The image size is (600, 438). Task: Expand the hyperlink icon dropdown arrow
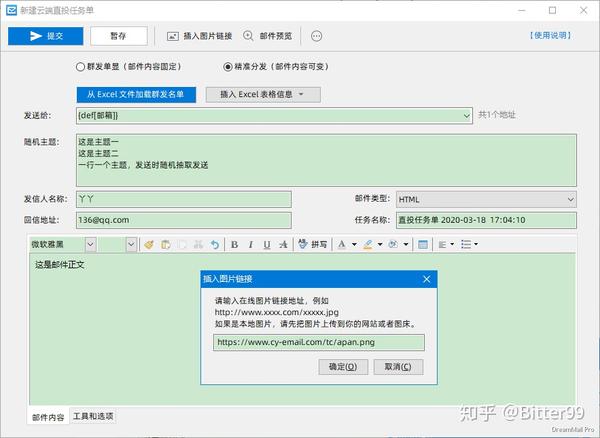click(406, 244)
